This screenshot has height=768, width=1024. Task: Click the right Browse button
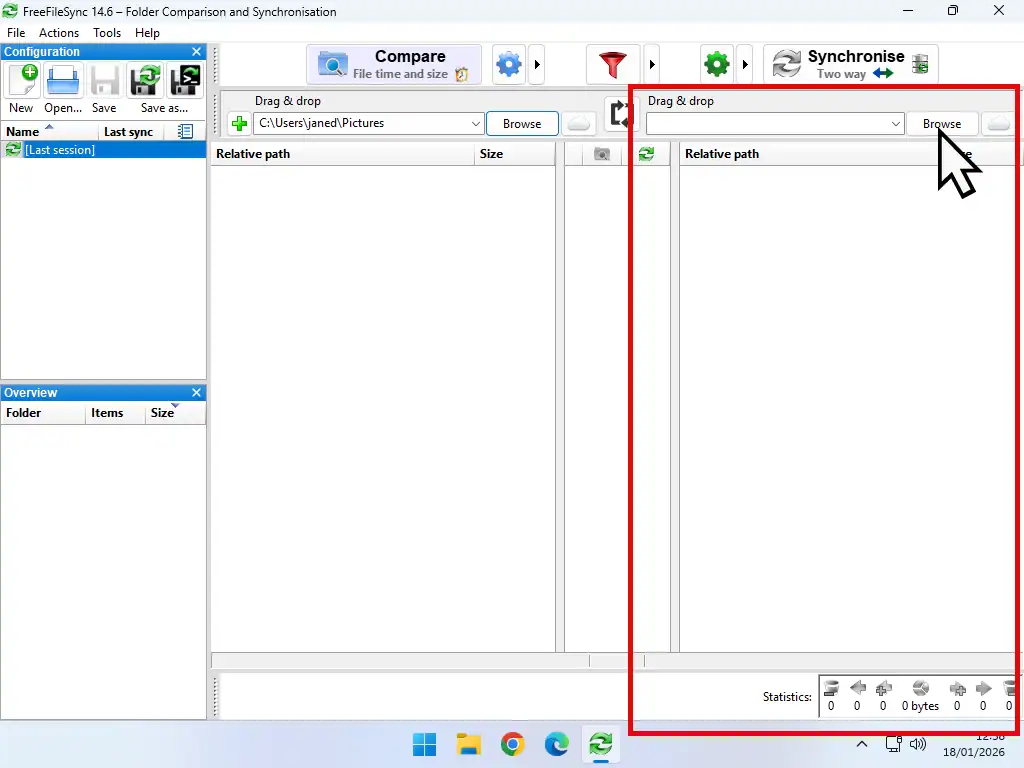(942, 123)
